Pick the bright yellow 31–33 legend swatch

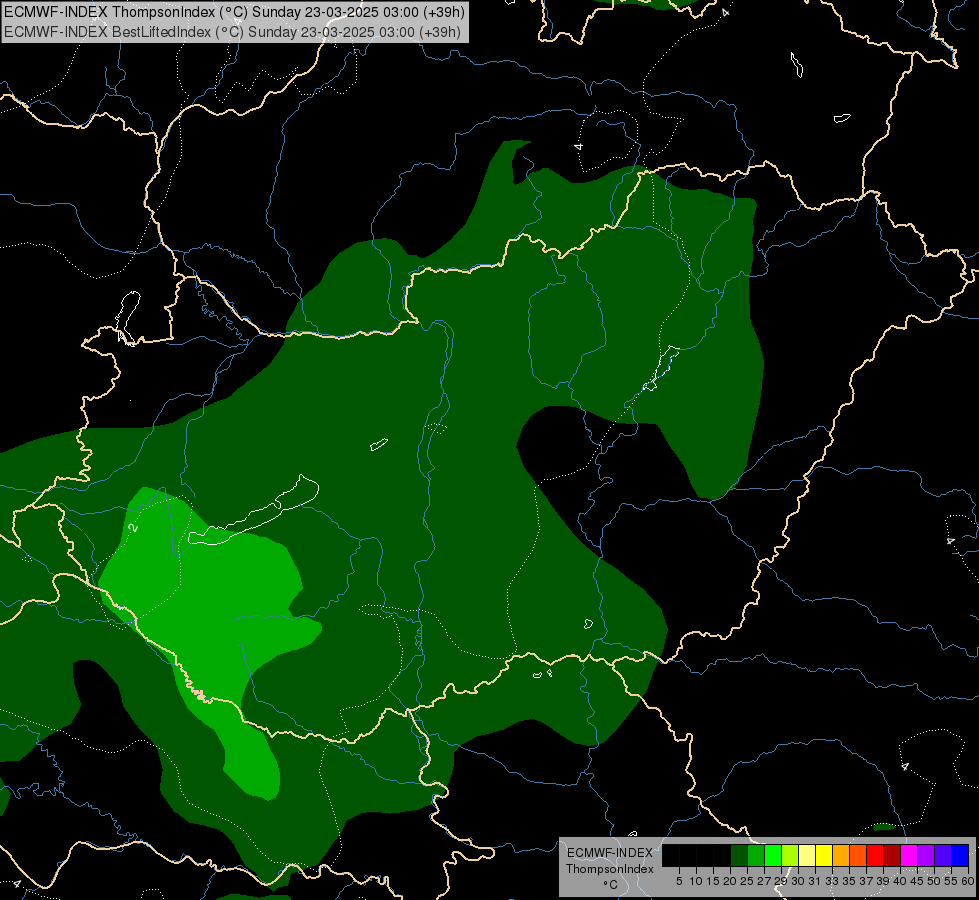point(824,856)
